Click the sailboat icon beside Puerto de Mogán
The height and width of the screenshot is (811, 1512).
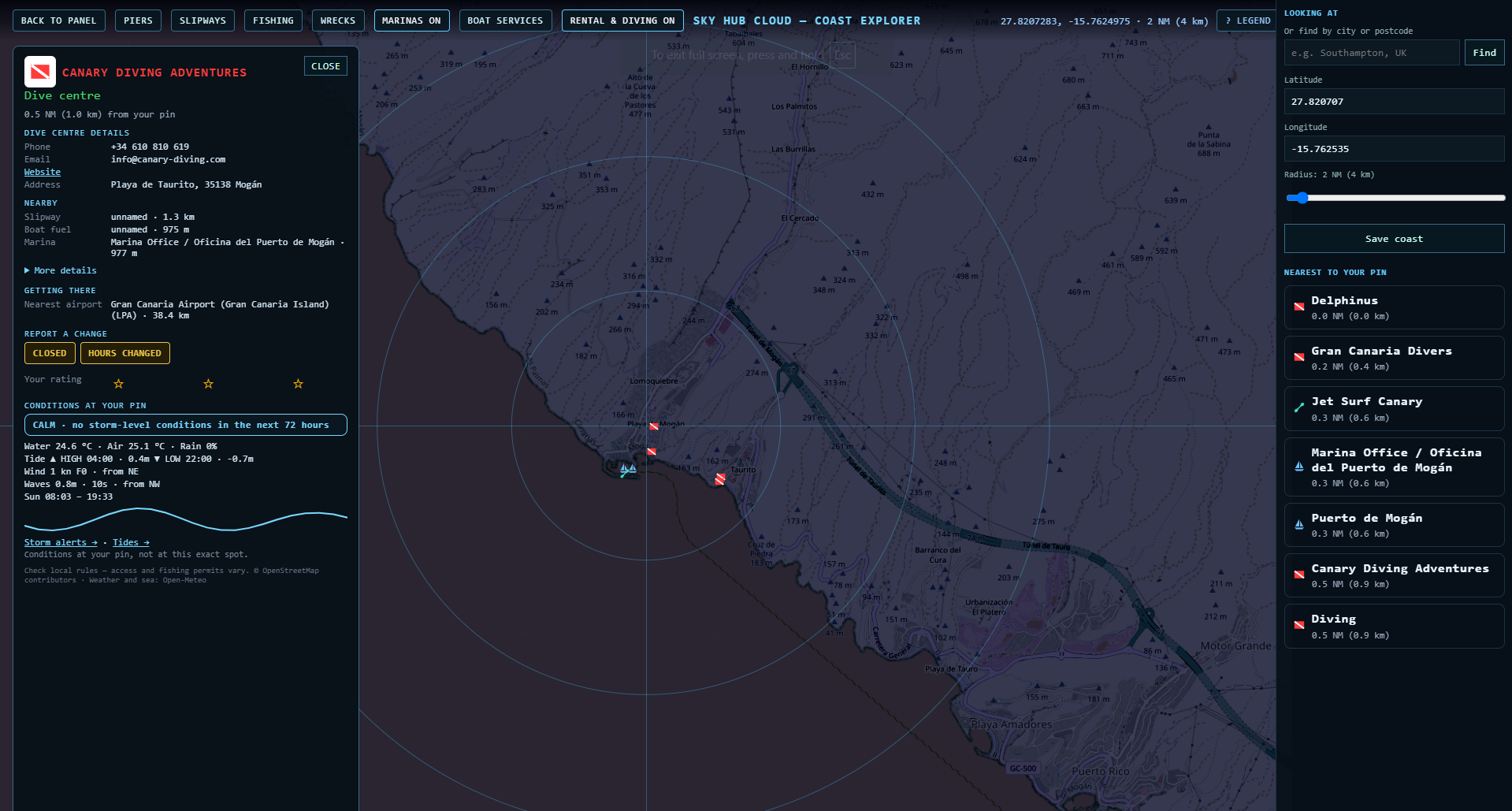tap(1298, 525)
